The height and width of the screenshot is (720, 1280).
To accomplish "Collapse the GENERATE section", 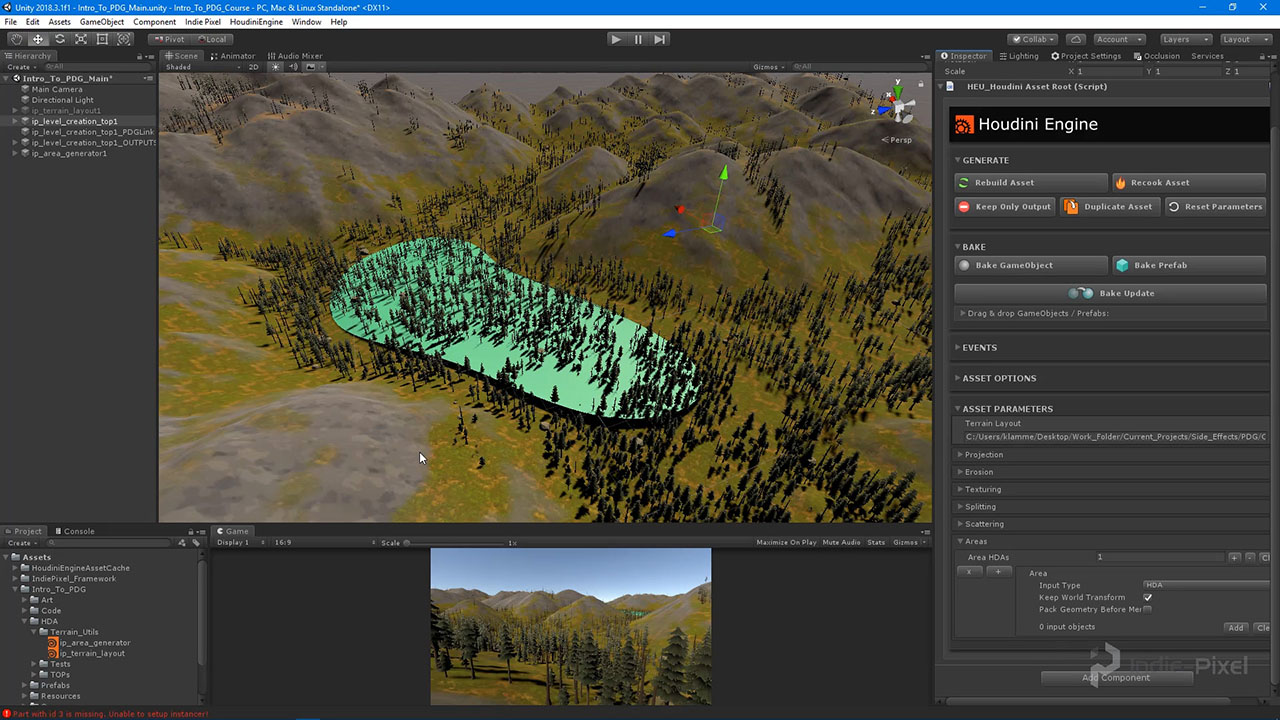I will pos(985,160).
